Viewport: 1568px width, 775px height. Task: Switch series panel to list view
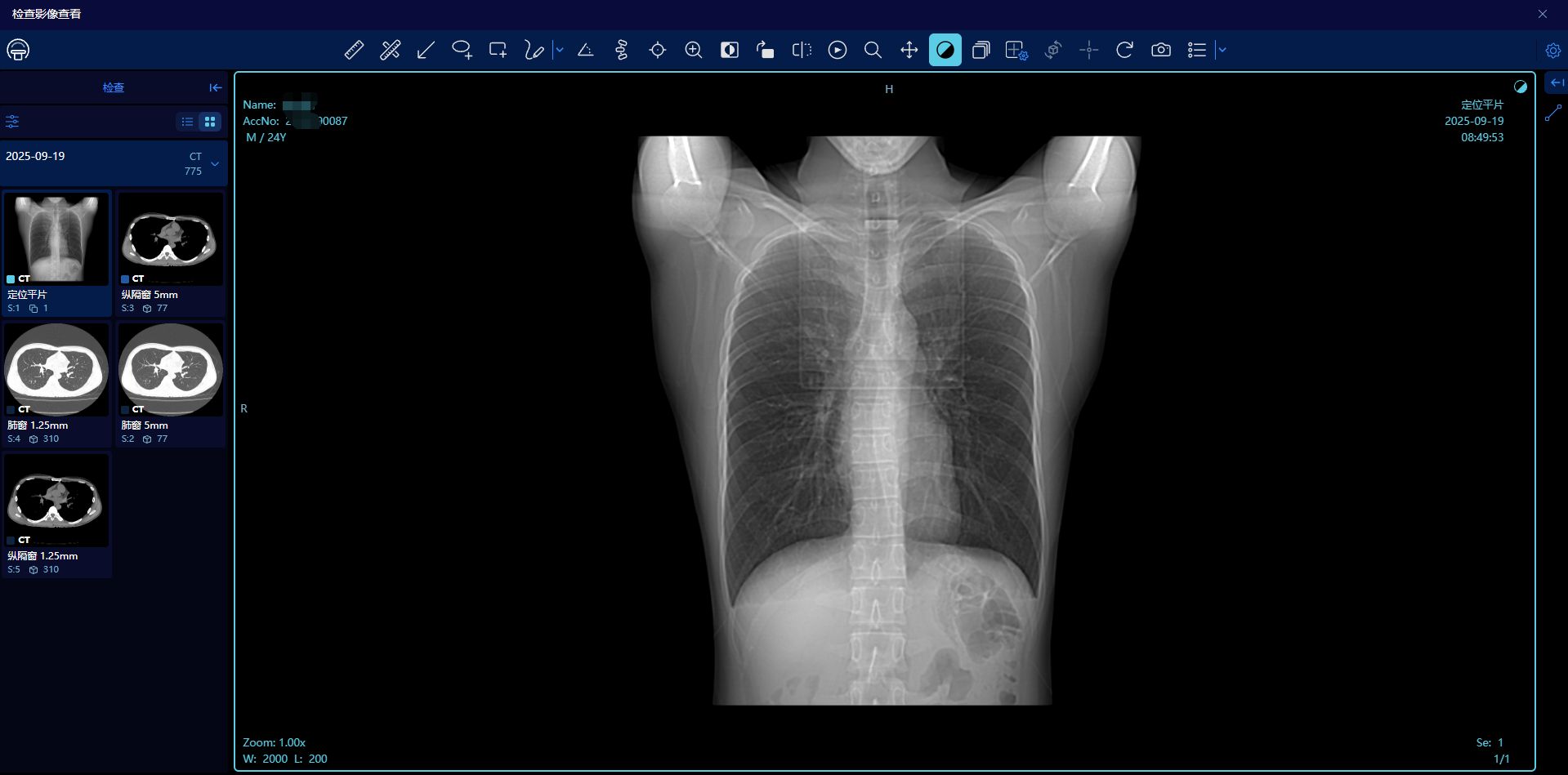pyautogui.click(x=187, y=122)
